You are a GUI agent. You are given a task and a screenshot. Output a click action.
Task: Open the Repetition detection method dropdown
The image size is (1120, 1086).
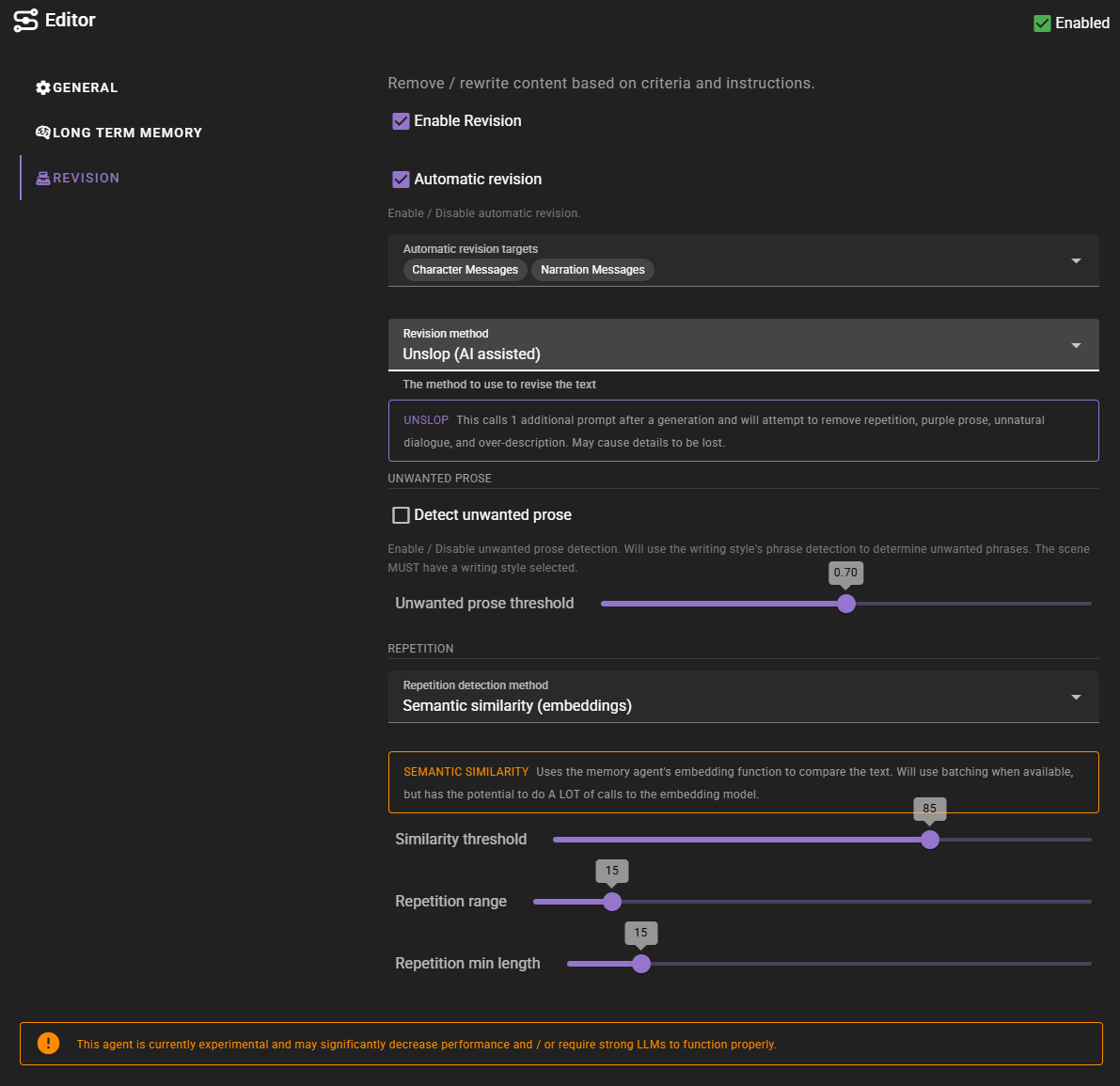tap(1076, 697)
